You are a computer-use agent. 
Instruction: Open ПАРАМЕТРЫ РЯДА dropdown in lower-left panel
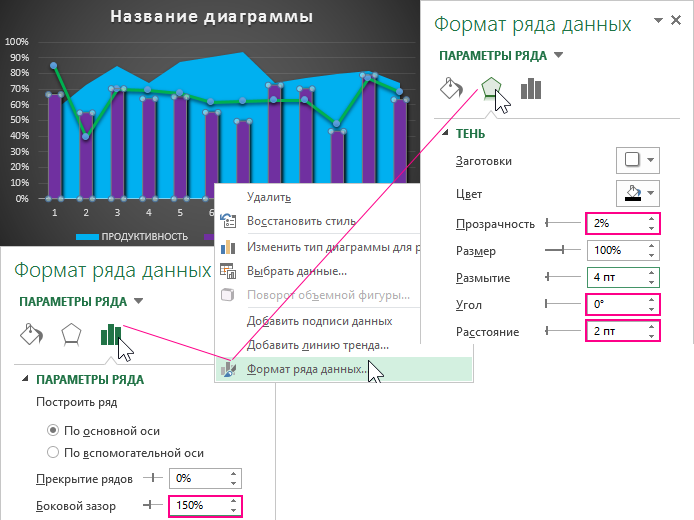[139, 301]
